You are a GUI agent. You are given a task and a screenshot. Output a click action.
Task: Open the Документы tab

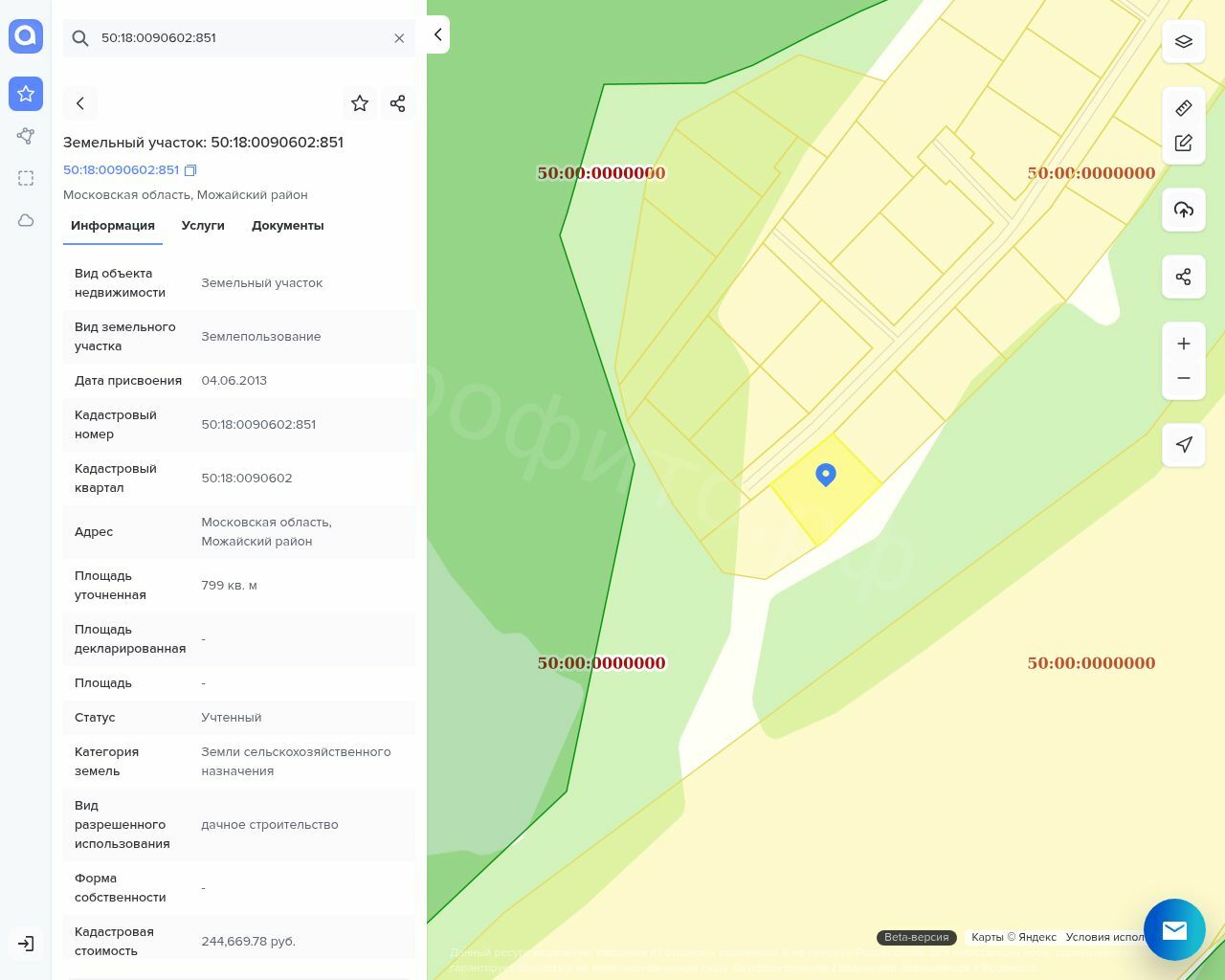(x=287, y=226)
